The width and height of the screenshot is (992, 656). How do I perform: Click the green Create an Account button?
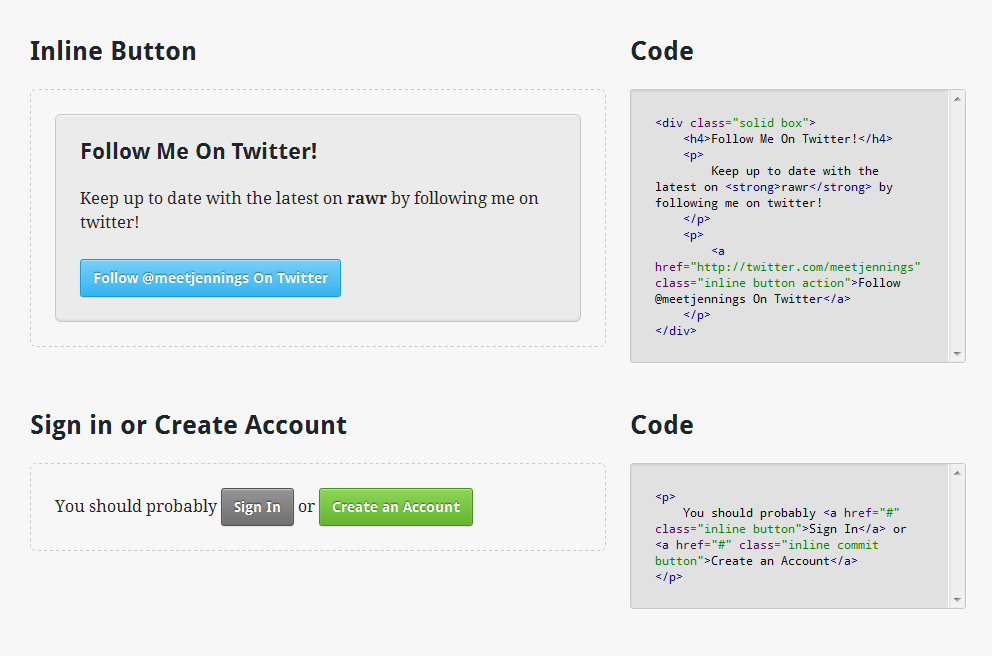[x=395, y=507]
